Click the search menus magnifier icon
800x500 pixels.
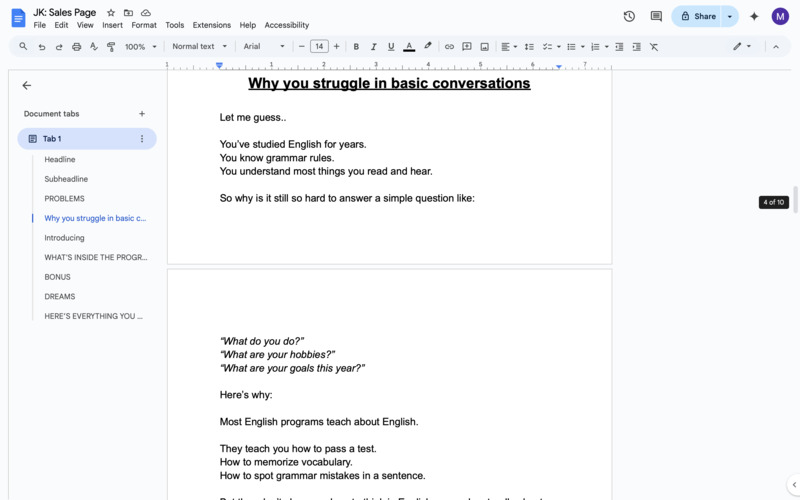[23, 46]
